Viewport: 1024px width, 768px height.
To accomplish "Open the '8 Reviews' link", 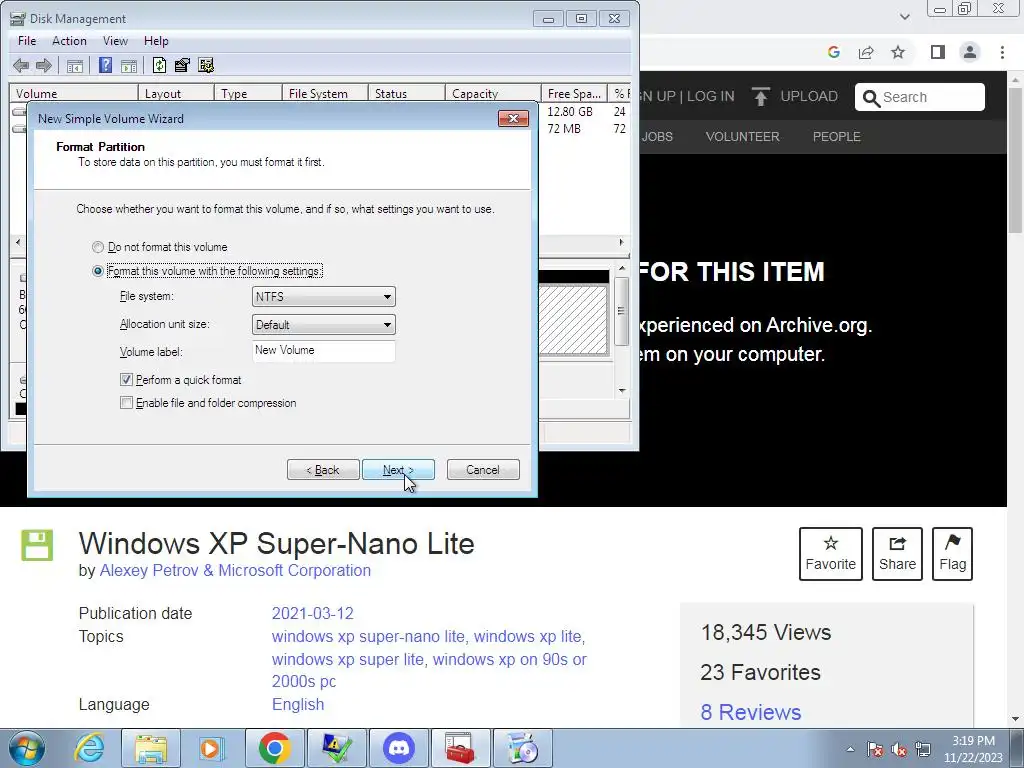I will click(750, 712).
